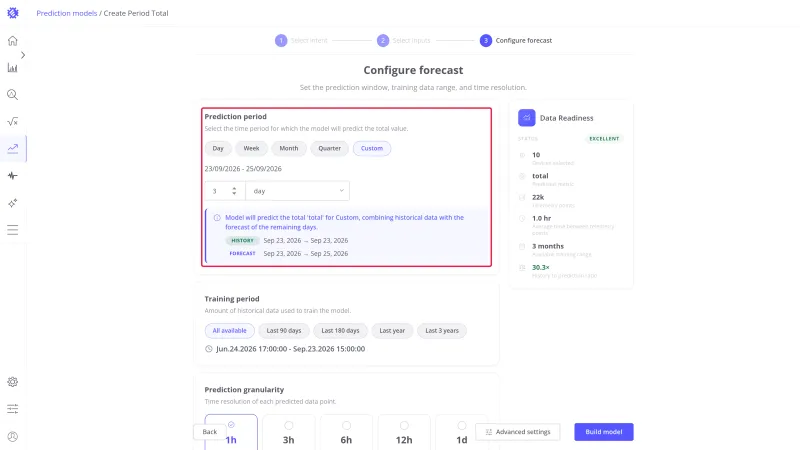Open the AI sparkle icon

pos(13,203)
